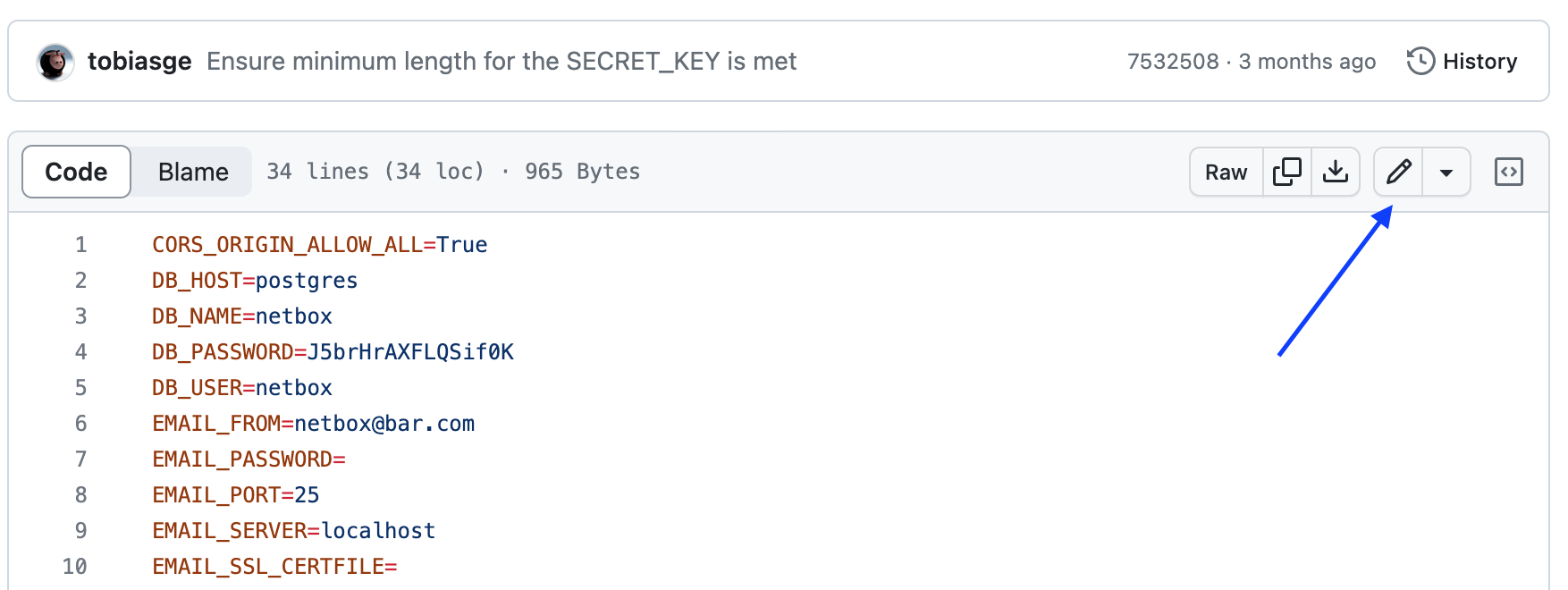Viewport: 1568px width, 590px height.
Task: Click the EMAIL_PASSWORD line number 7
Action: (80, 459)
